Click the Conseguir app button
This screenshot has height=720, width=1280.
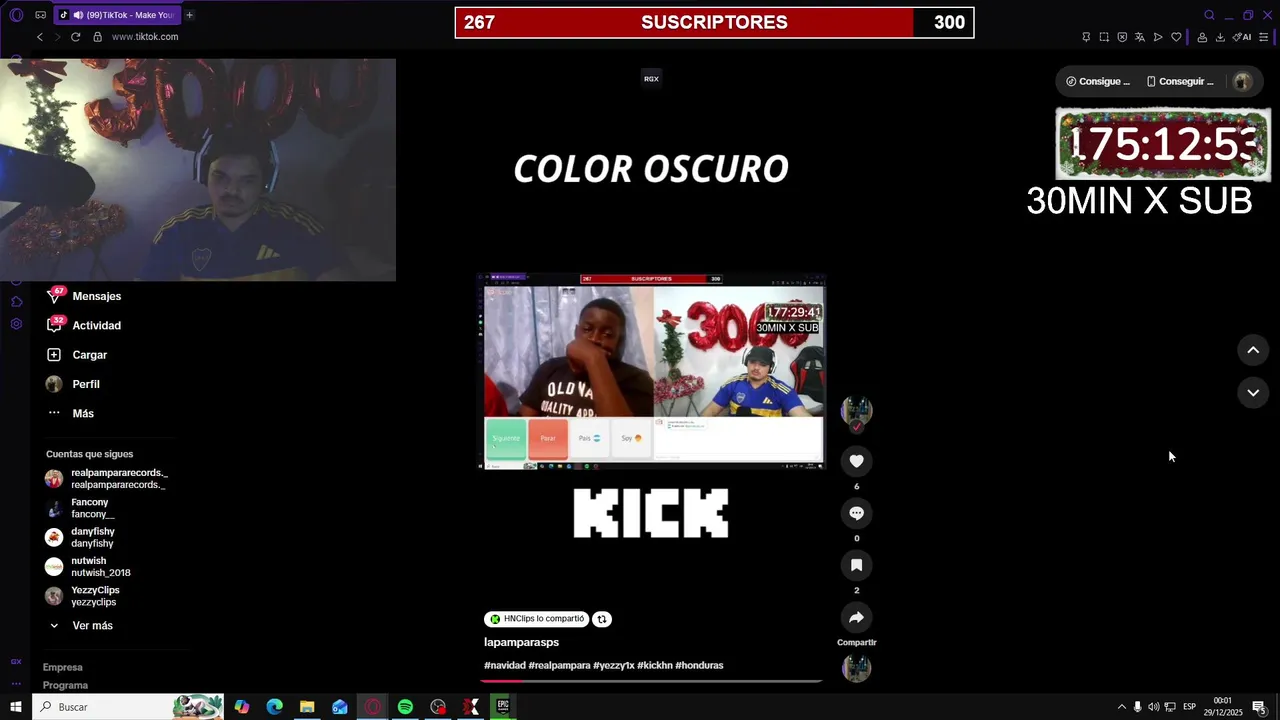1180,82
